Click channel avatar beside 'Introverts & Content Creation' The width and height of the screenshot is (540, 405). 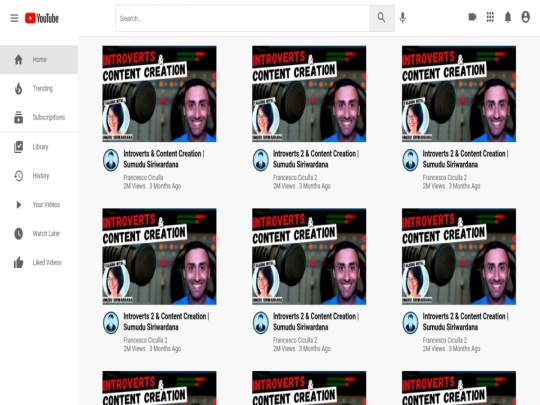[111, 160]
